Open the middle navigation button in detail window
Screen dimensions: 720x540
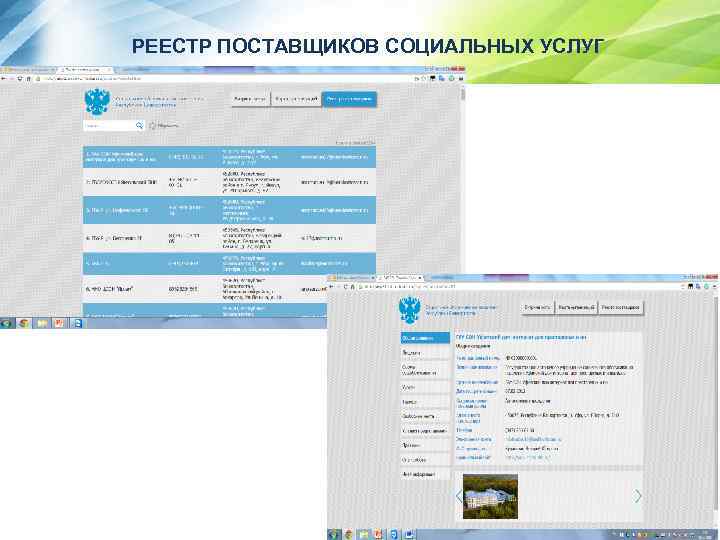point(576,307)
